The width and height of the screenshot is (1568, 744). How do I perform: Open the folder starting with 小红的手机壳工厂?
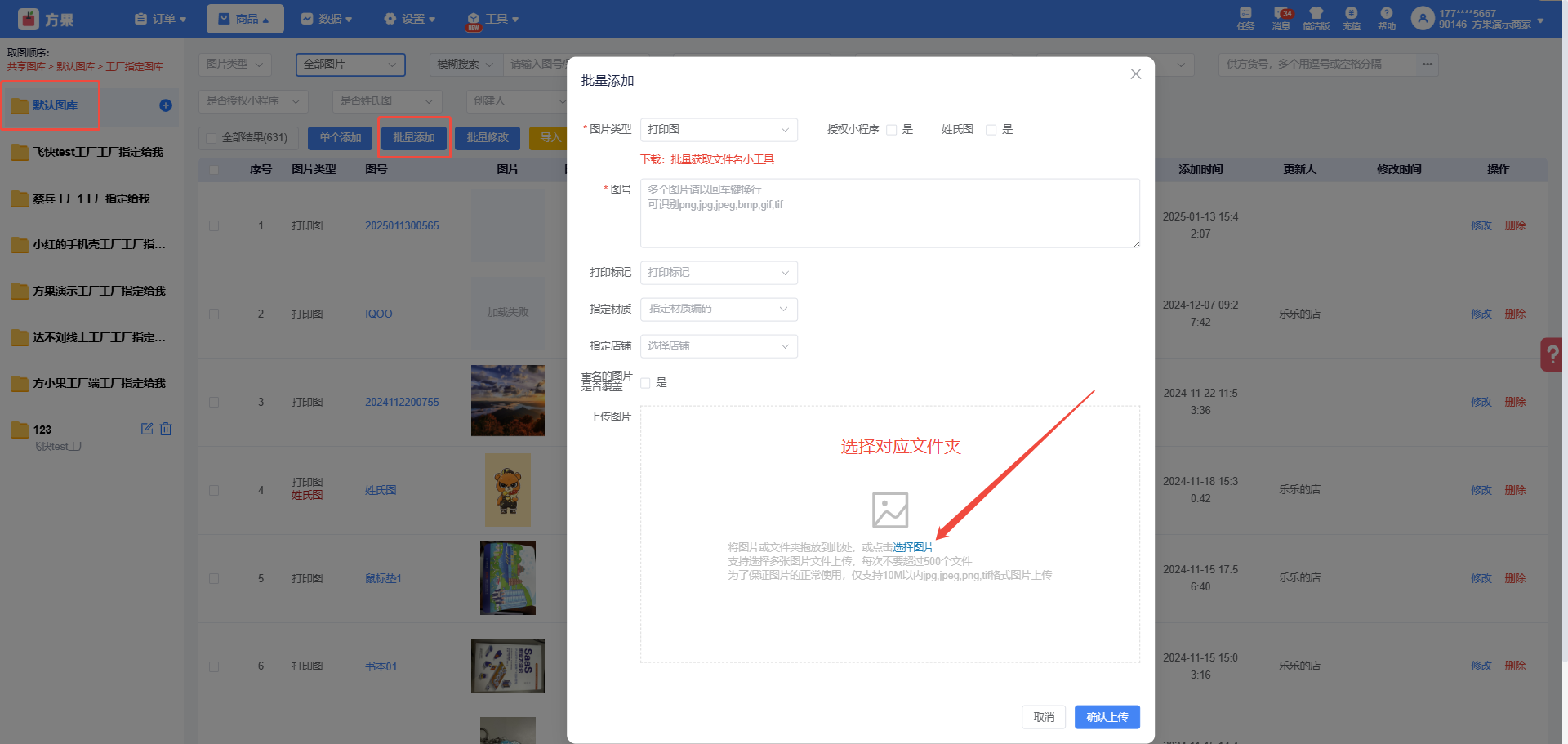pos(88,244)
